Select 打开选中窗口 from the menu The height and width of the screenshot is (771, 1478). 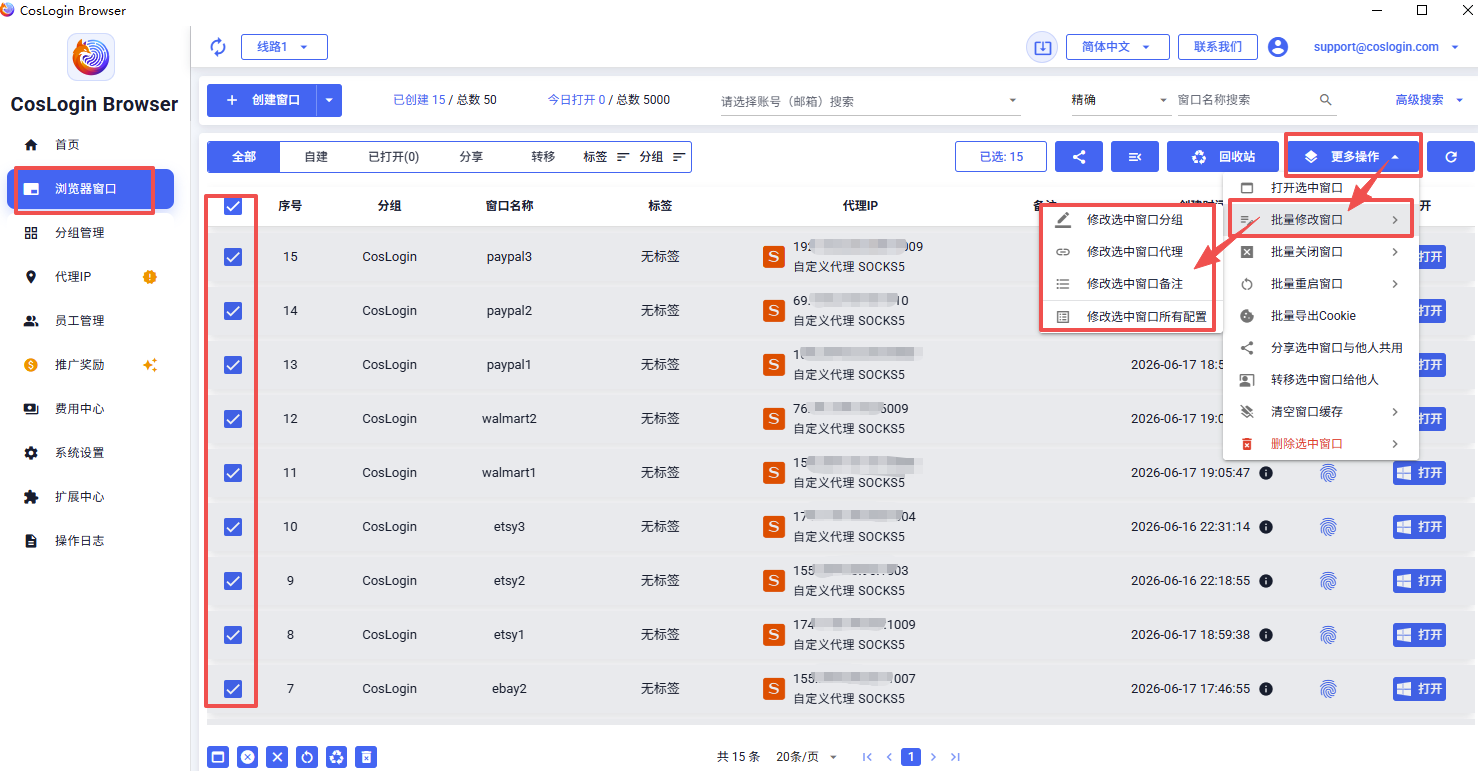[1321, 188]
